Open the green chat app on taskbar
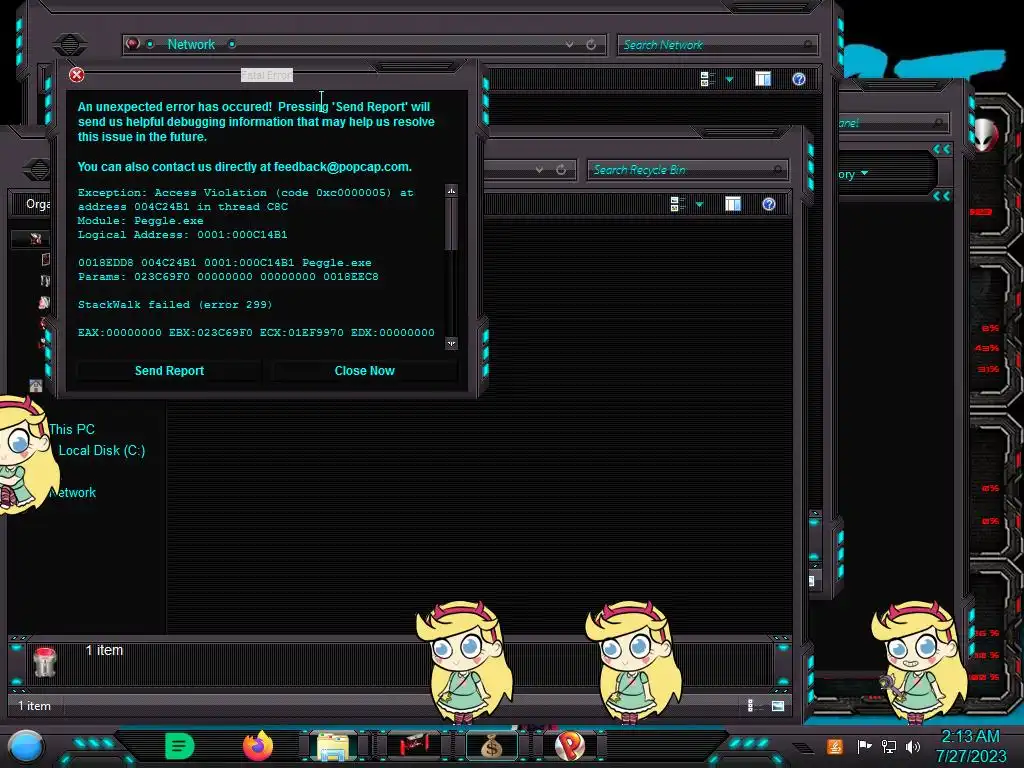The width and height of the screenshot is (1024, 768). tap(180, 746)
